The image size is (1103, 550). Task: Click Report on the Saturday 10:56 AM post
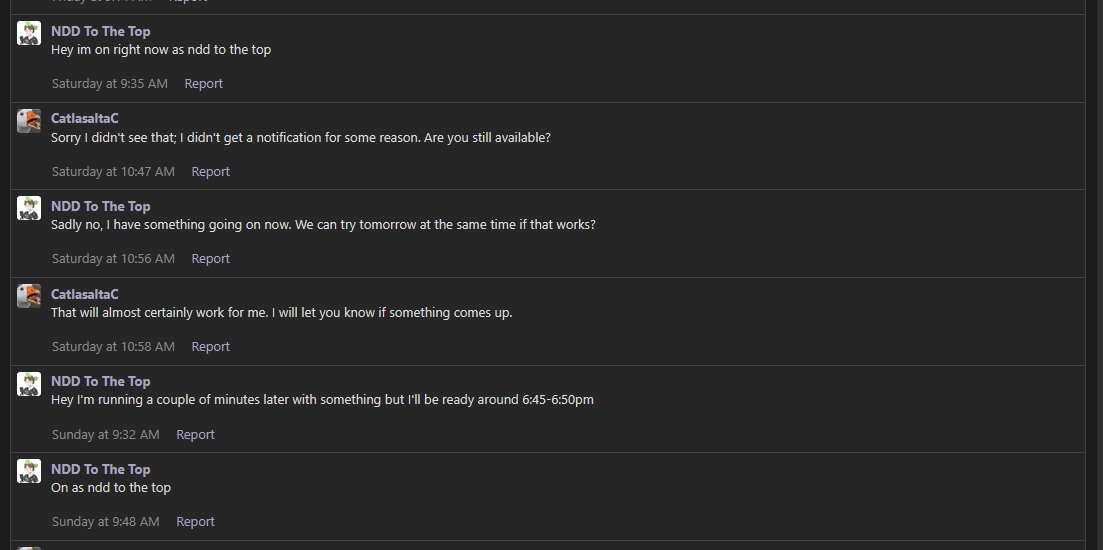click(210, 259)
